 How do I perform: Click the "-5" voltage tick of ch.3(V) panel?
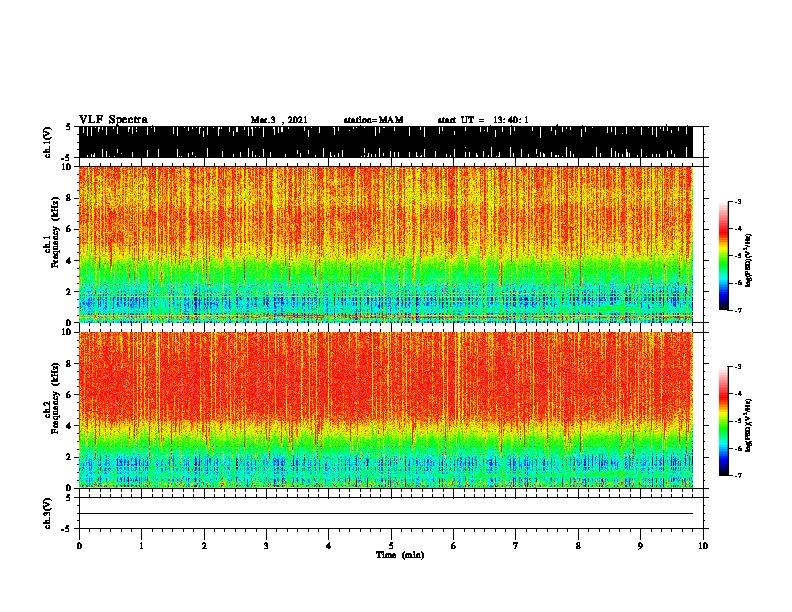[x=66, y=529]
